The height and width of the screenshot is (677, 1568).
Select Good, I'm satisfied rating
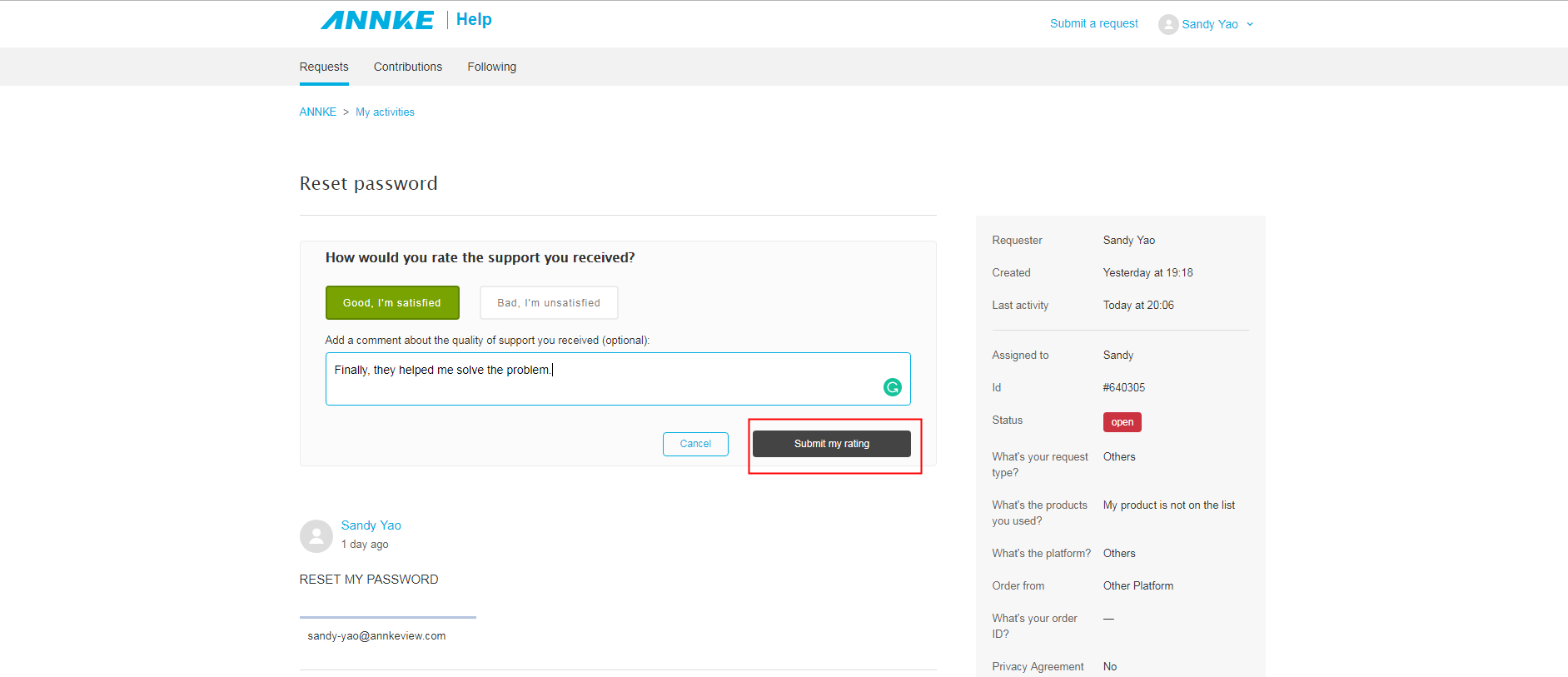(x=392, y=302)
